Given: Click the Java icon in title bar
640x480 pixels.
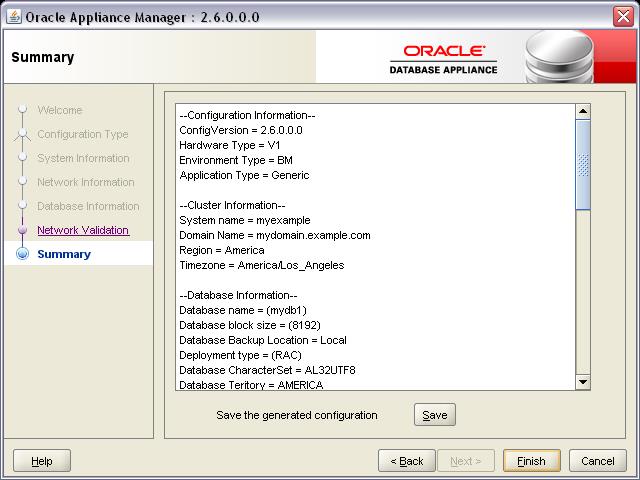Looking at the screenshot, I should (14, 17).
